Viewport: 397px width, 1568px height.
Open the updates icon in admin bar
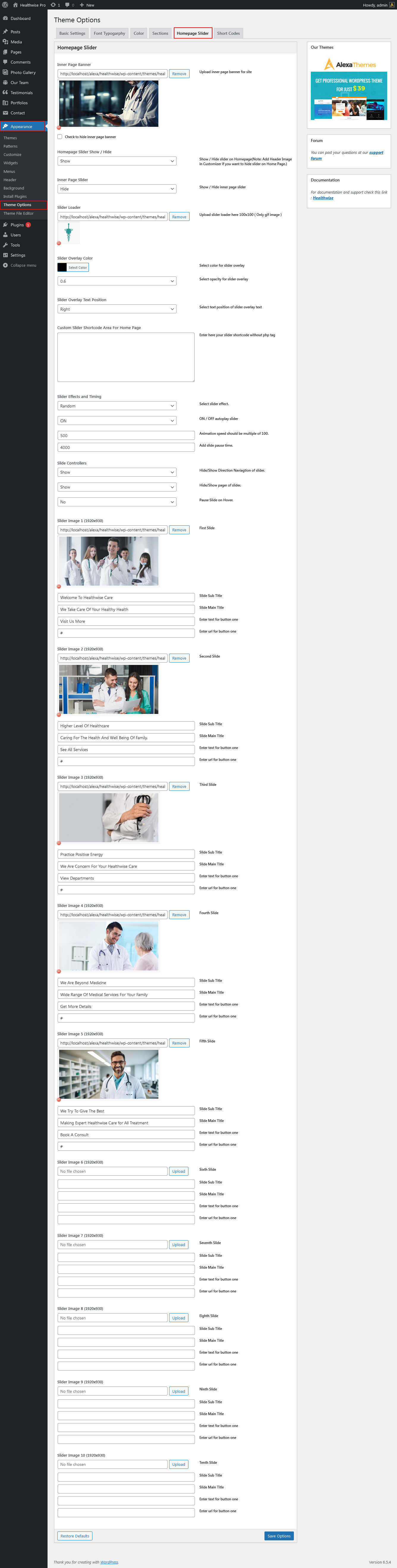(x=53, y=5)
